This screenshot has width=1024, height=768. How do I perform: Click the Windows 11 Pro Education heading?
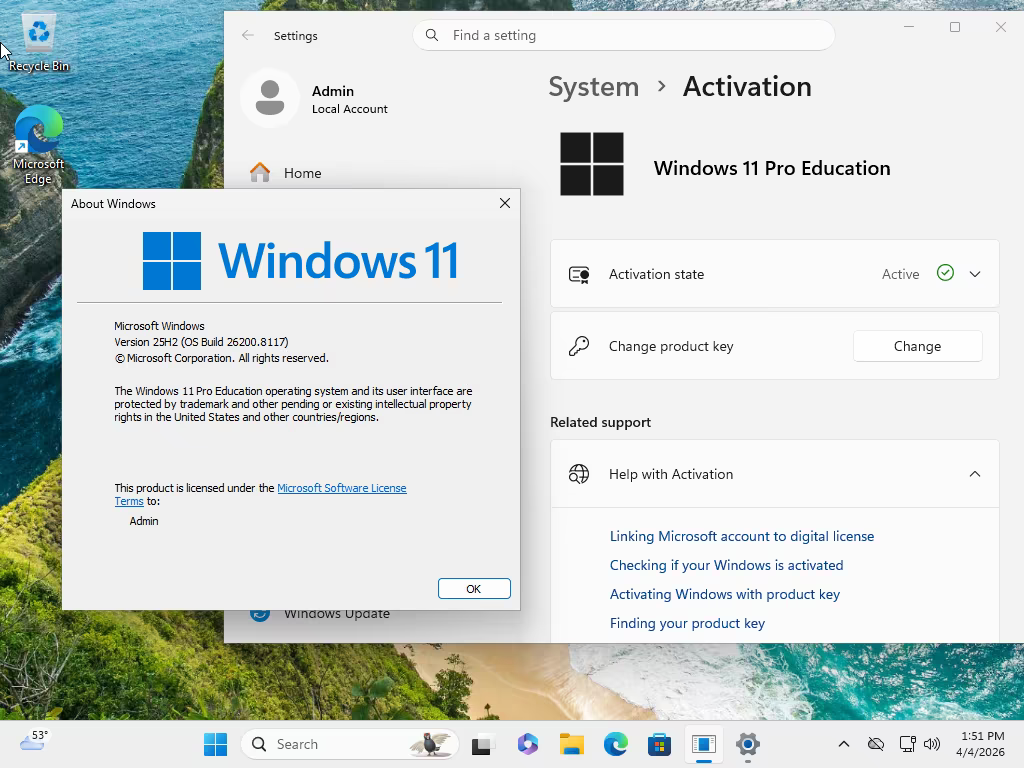(772, 168)
